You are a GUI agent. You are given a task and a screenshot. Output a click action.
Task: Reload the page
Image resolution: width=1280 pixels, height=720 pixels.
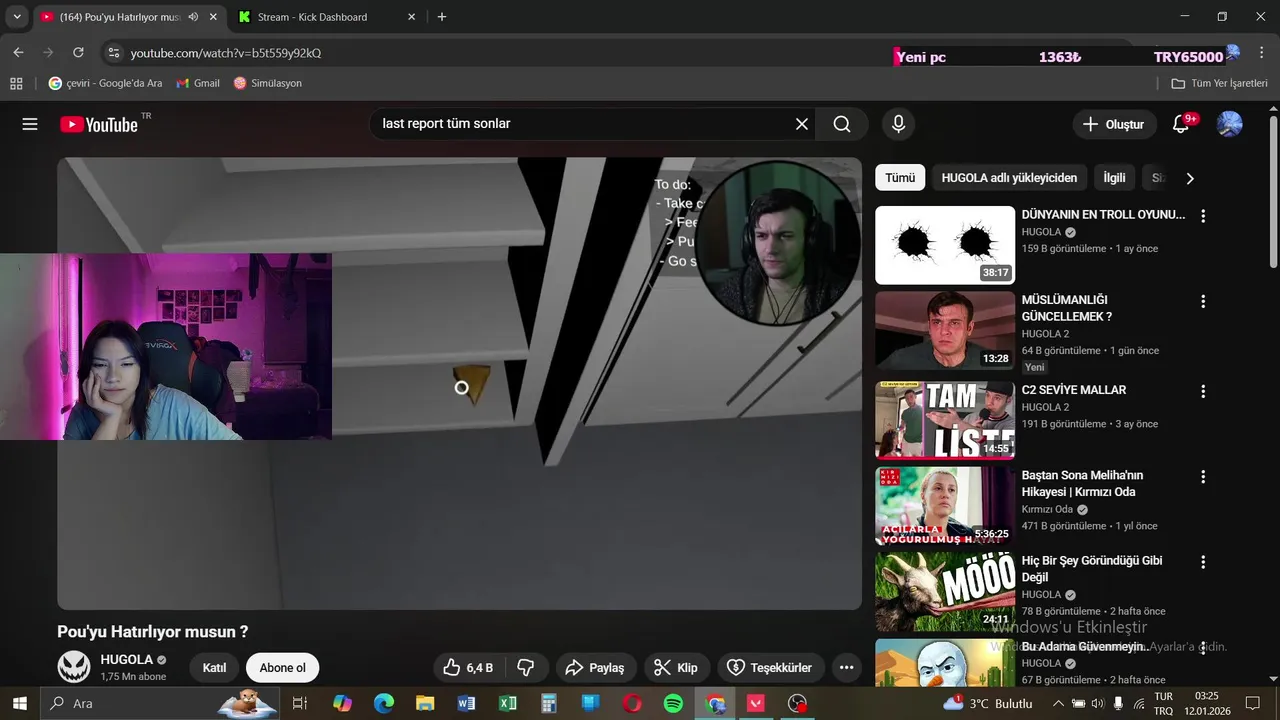78,52
